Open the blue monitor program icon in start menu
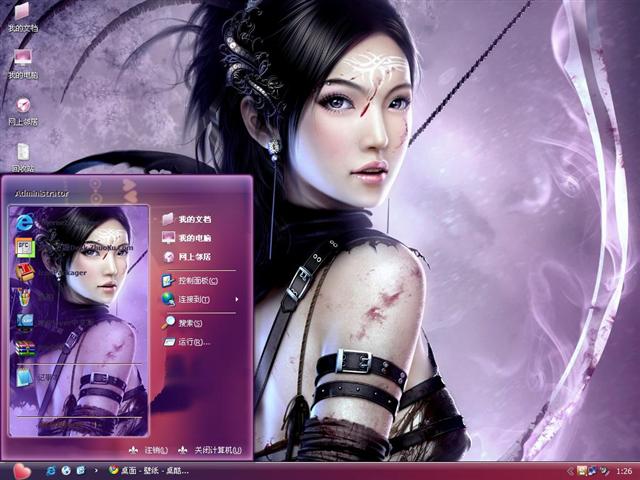The image size is (640, 480). (25, 322)
